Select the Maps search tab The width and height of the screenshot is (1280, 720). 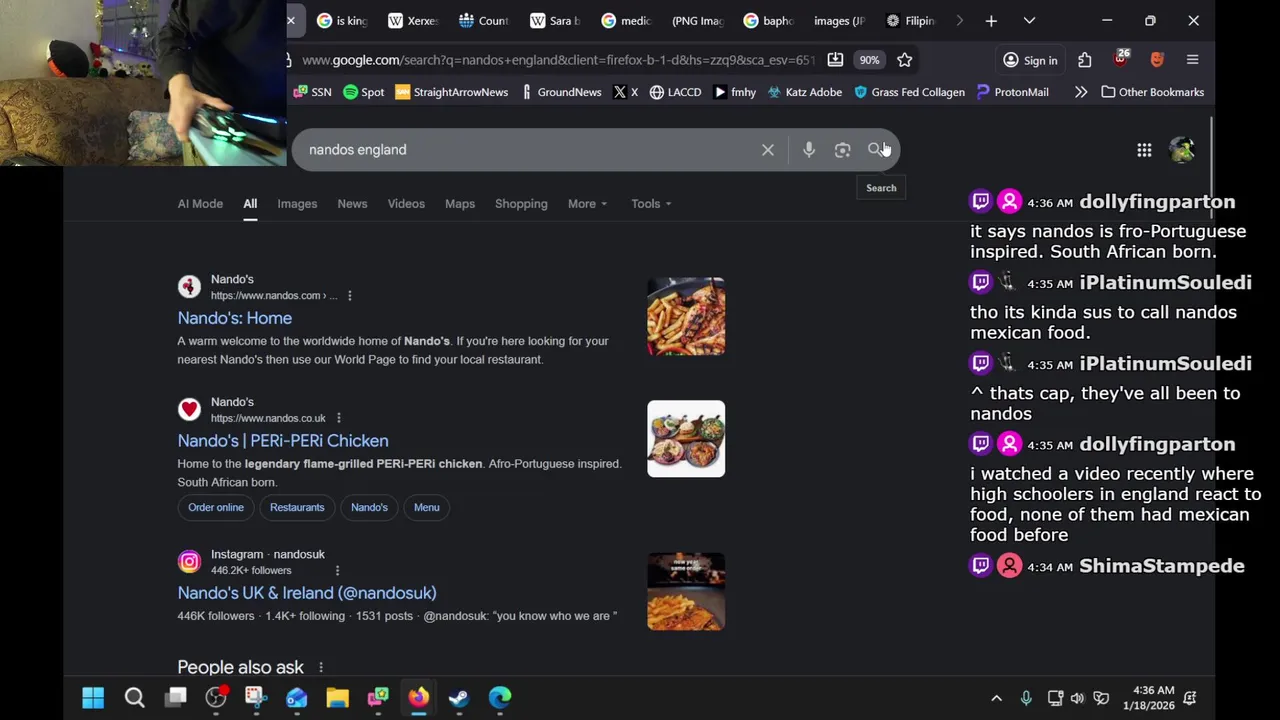point(460,204)
